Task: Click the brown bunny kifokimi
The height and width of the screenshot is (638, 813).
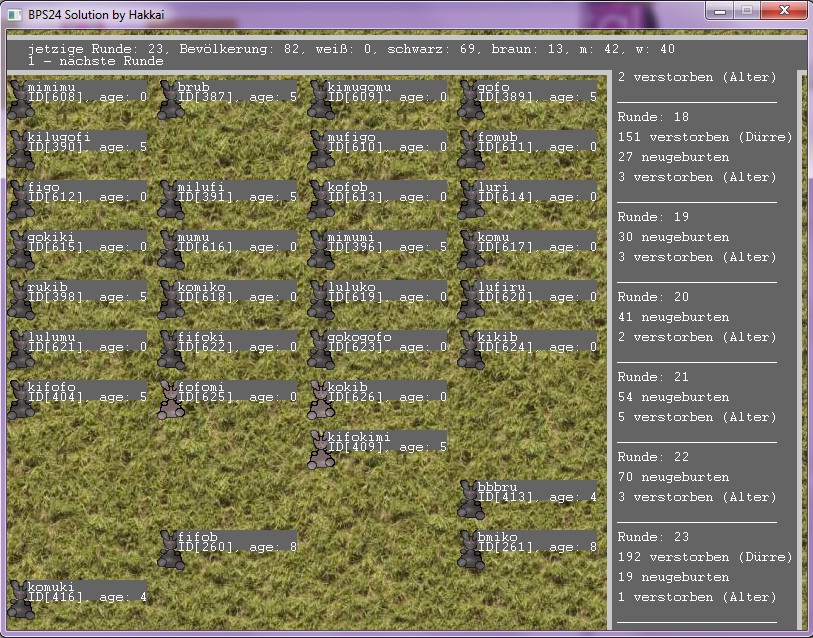Action: click(320, 449)
